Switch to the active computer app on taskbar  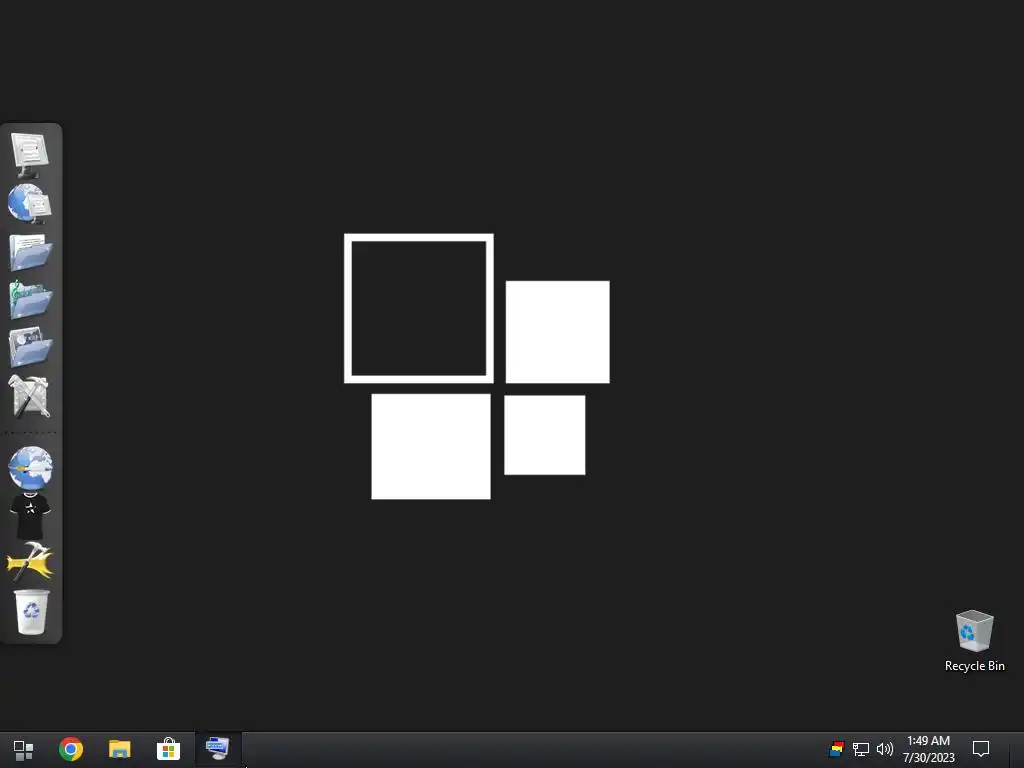tap(217, 748)
